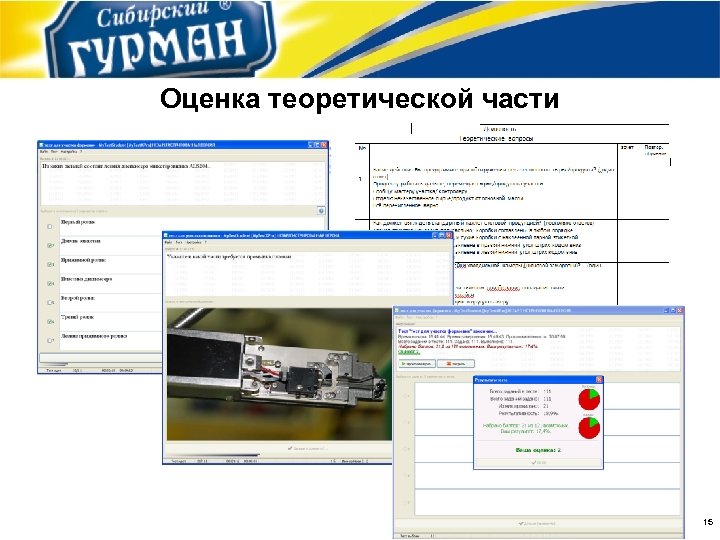Uncheck the 'Пластина диспенсера' answer checkbox

pos(51,283)
